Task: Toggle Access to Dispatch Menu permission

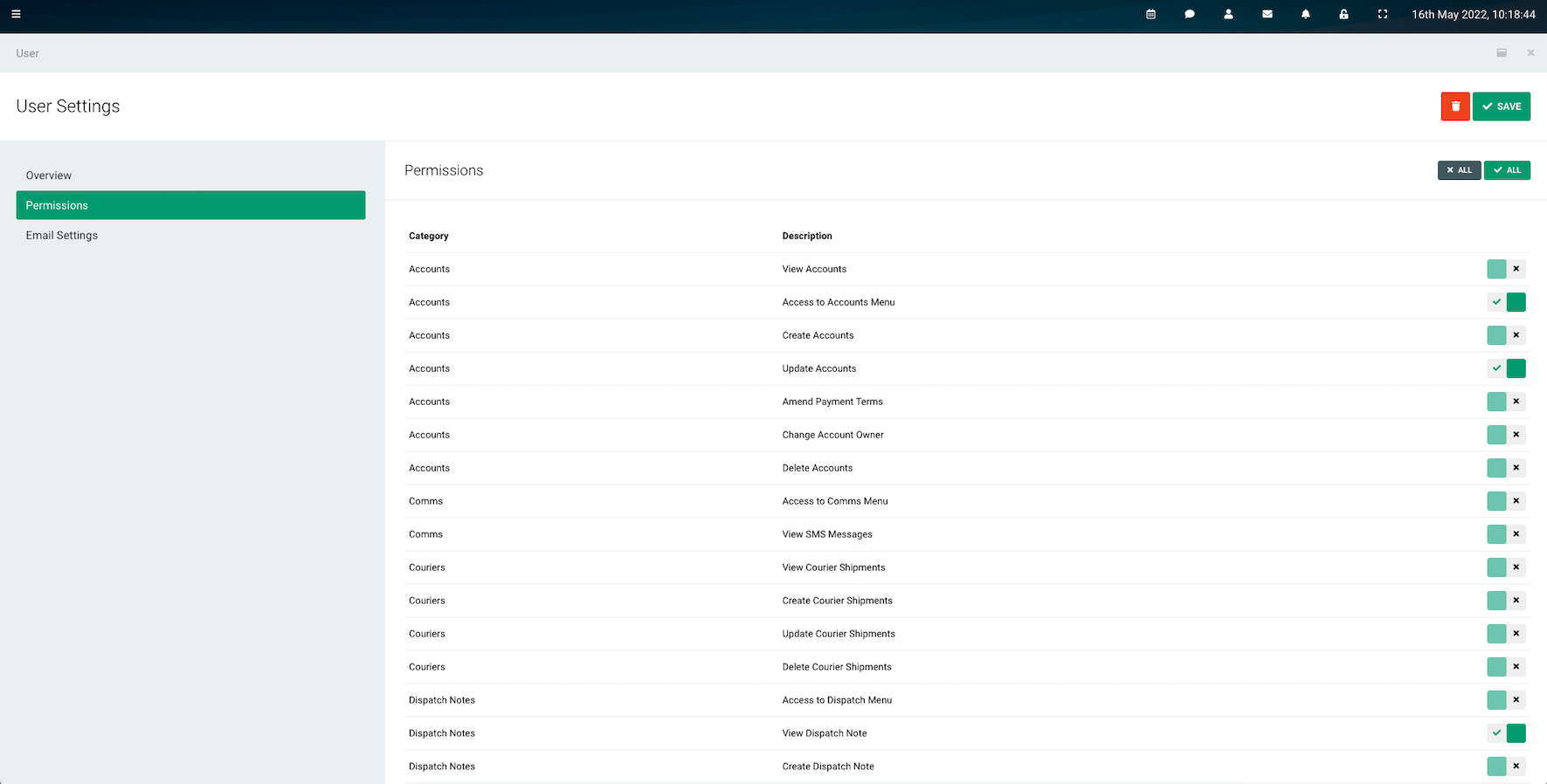Action: 1507,700
